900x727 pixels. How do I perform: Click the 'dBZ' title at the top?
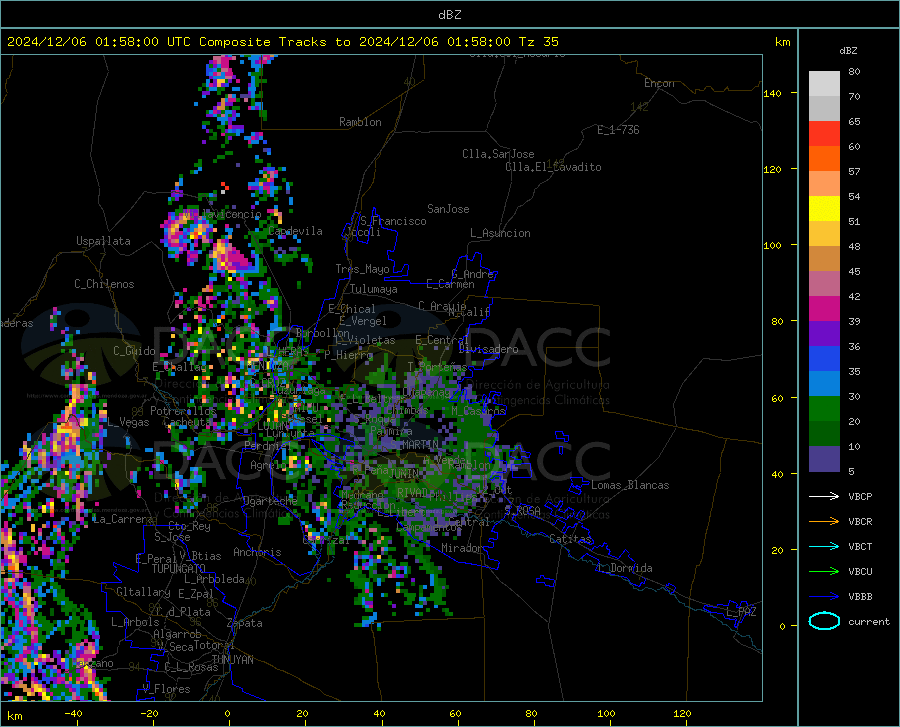(449, 15)
